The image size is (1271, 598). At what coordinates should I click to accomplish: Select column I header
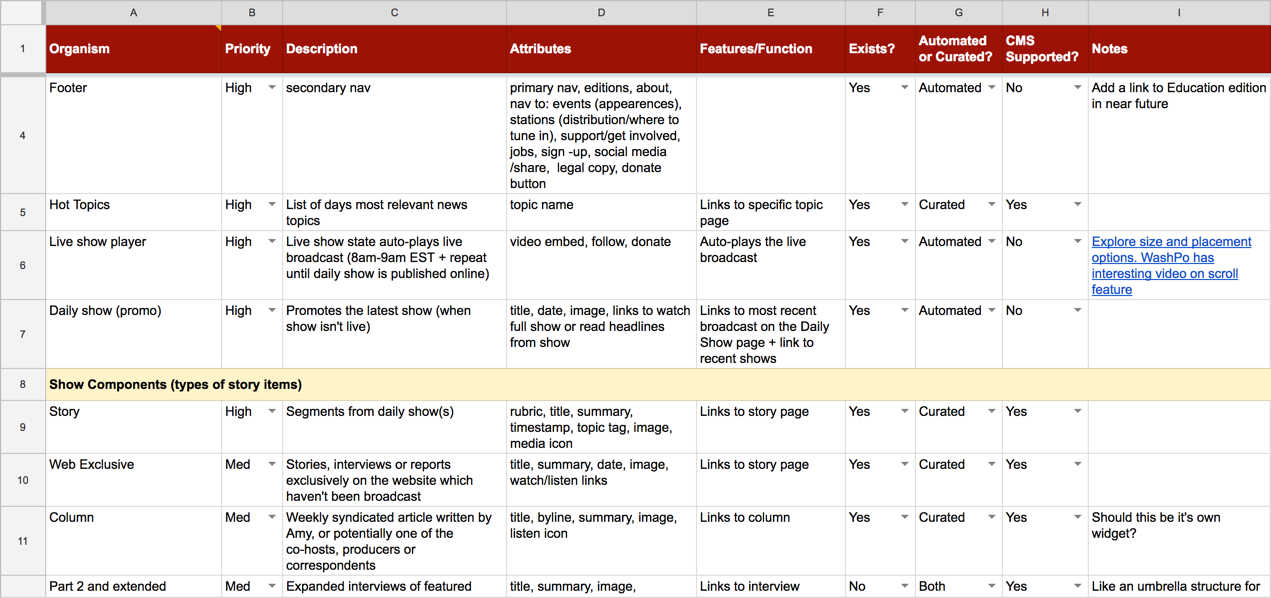[x=1178, y=12]
